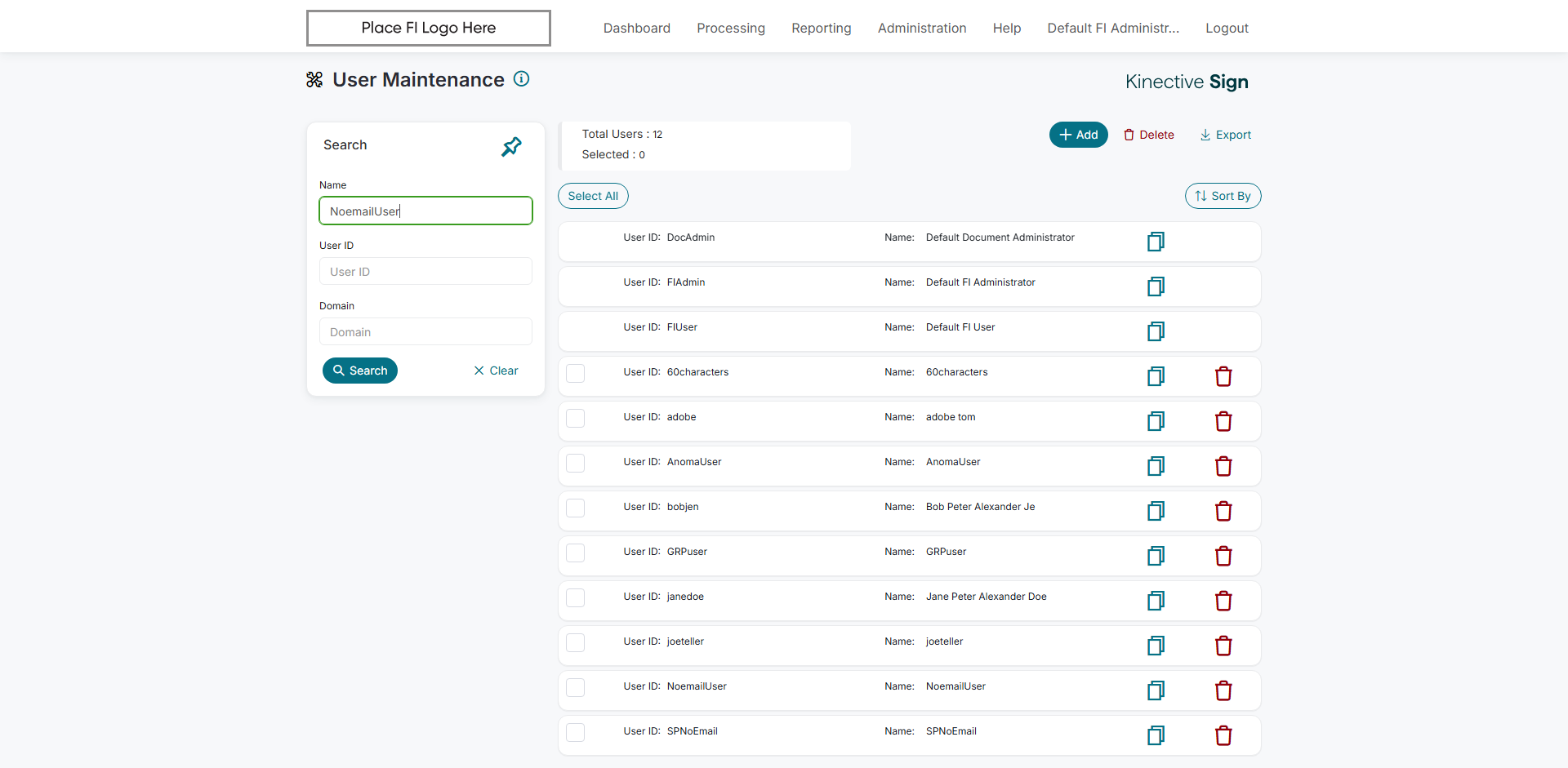The height and width of the screenshot is (768, 1568).
Task: Click the trash icon for adobe tom
Action: [x=1223, y=421]
